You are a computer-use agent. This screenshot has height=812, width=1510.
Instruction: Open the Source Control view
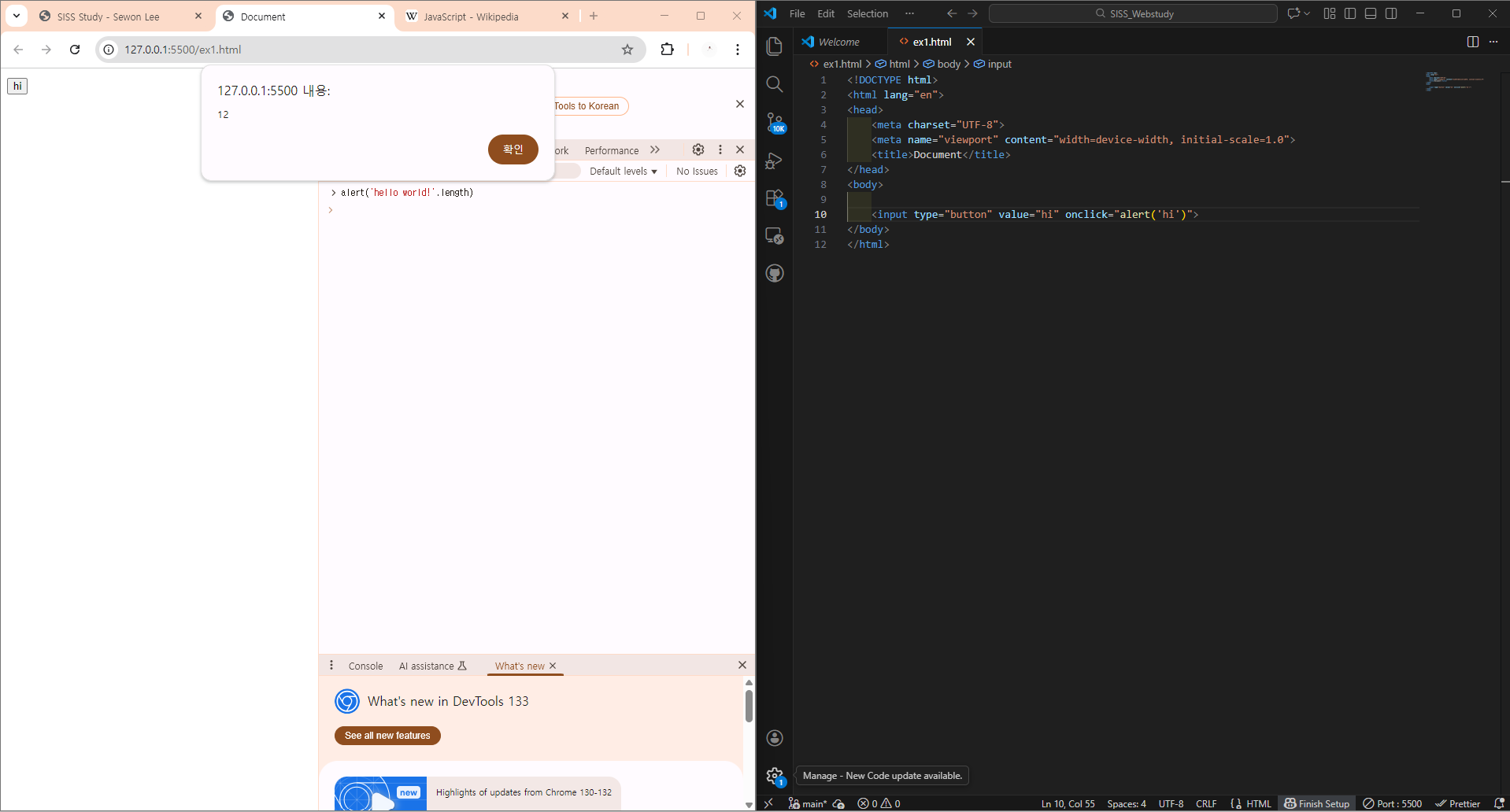coord(775,122)
